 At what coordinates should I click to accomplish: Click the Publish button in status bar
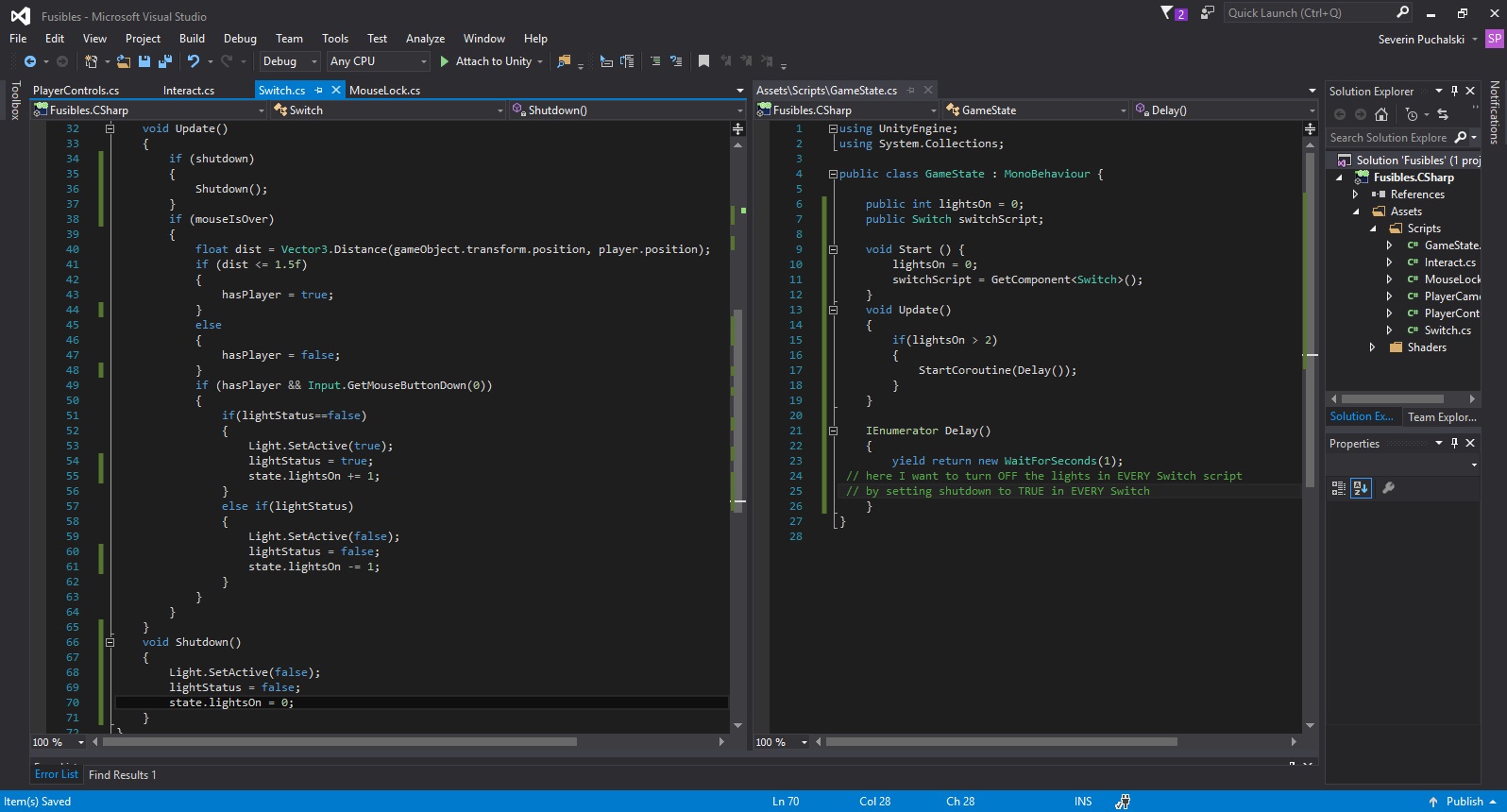tap(1463, 802)
